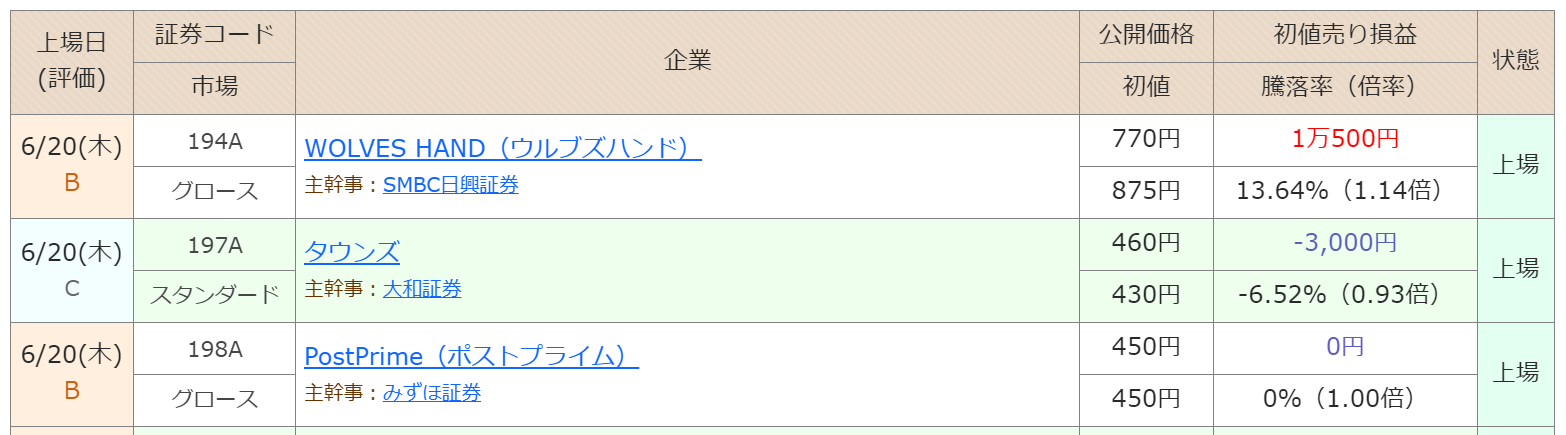Open the タウンズ company link
The width and height of the screenshot is (1566, 435).
[352, 252]
